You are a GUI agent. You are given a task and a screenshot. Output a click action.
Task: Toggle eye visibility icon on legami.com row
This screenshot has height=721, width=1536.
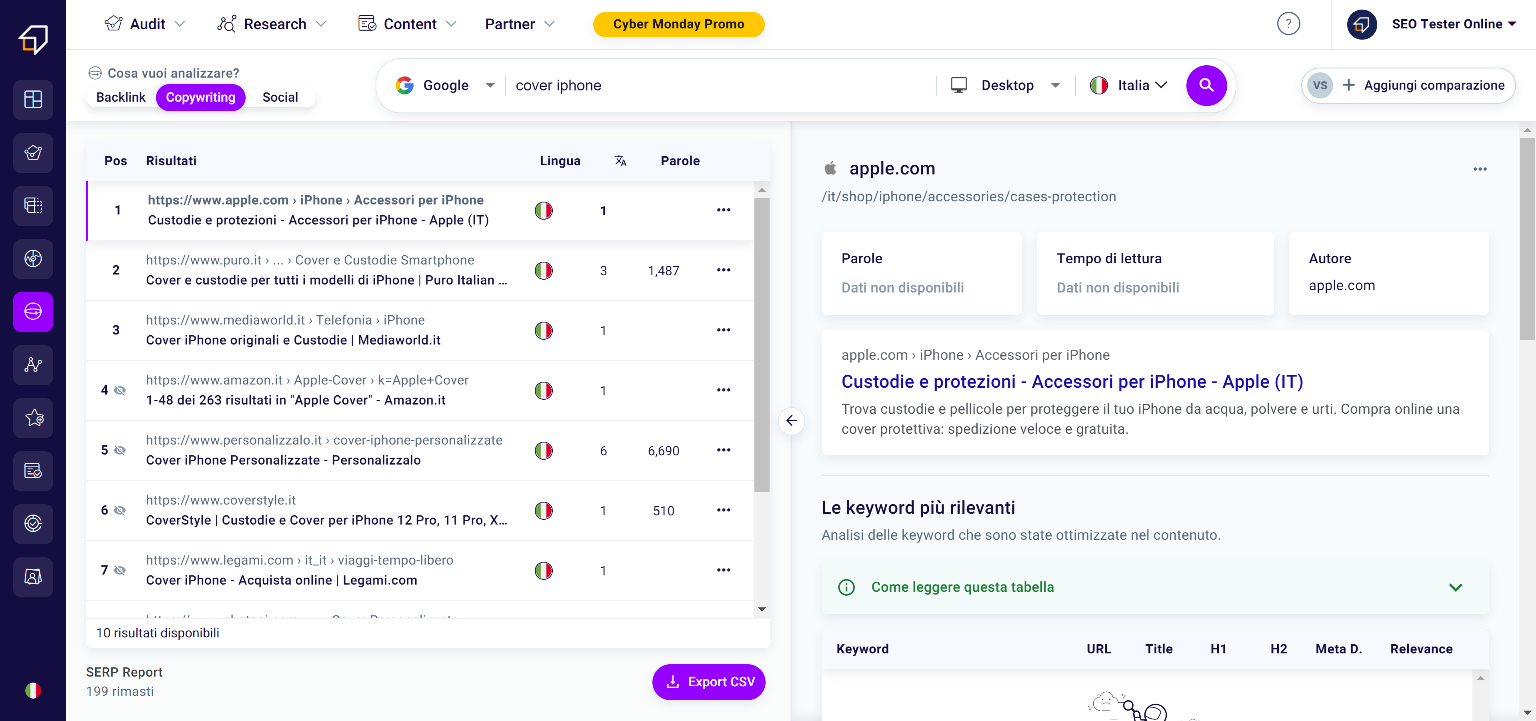[x=120, y=570]
